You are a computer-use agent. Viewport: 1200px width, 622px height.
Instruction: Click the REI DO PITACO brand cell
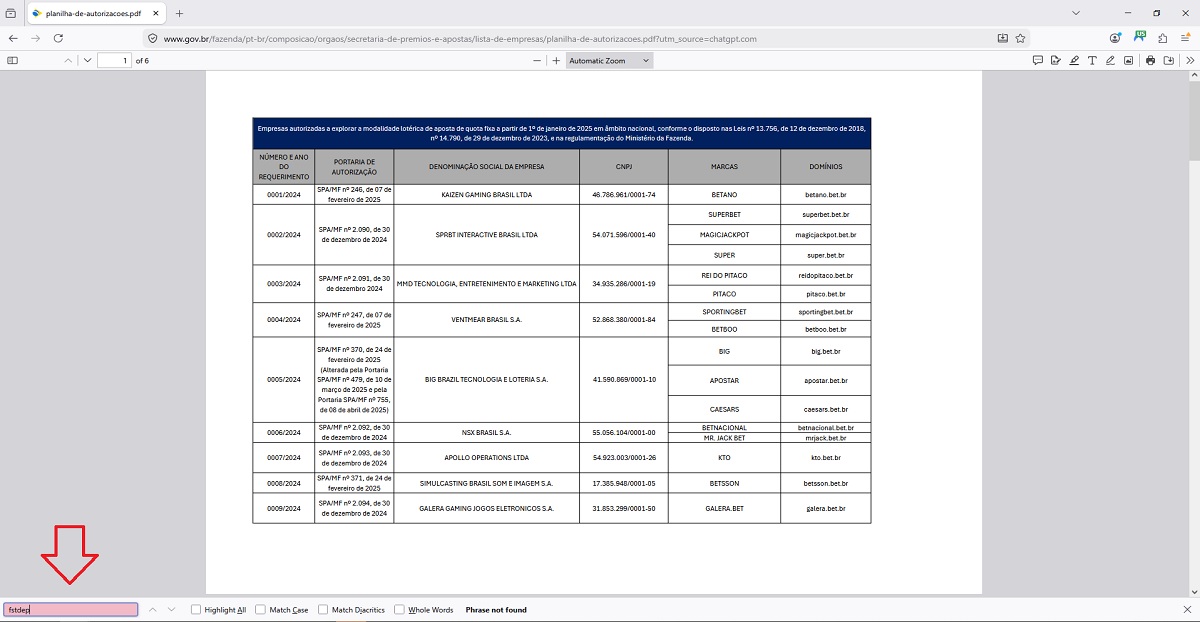(724, 275)
